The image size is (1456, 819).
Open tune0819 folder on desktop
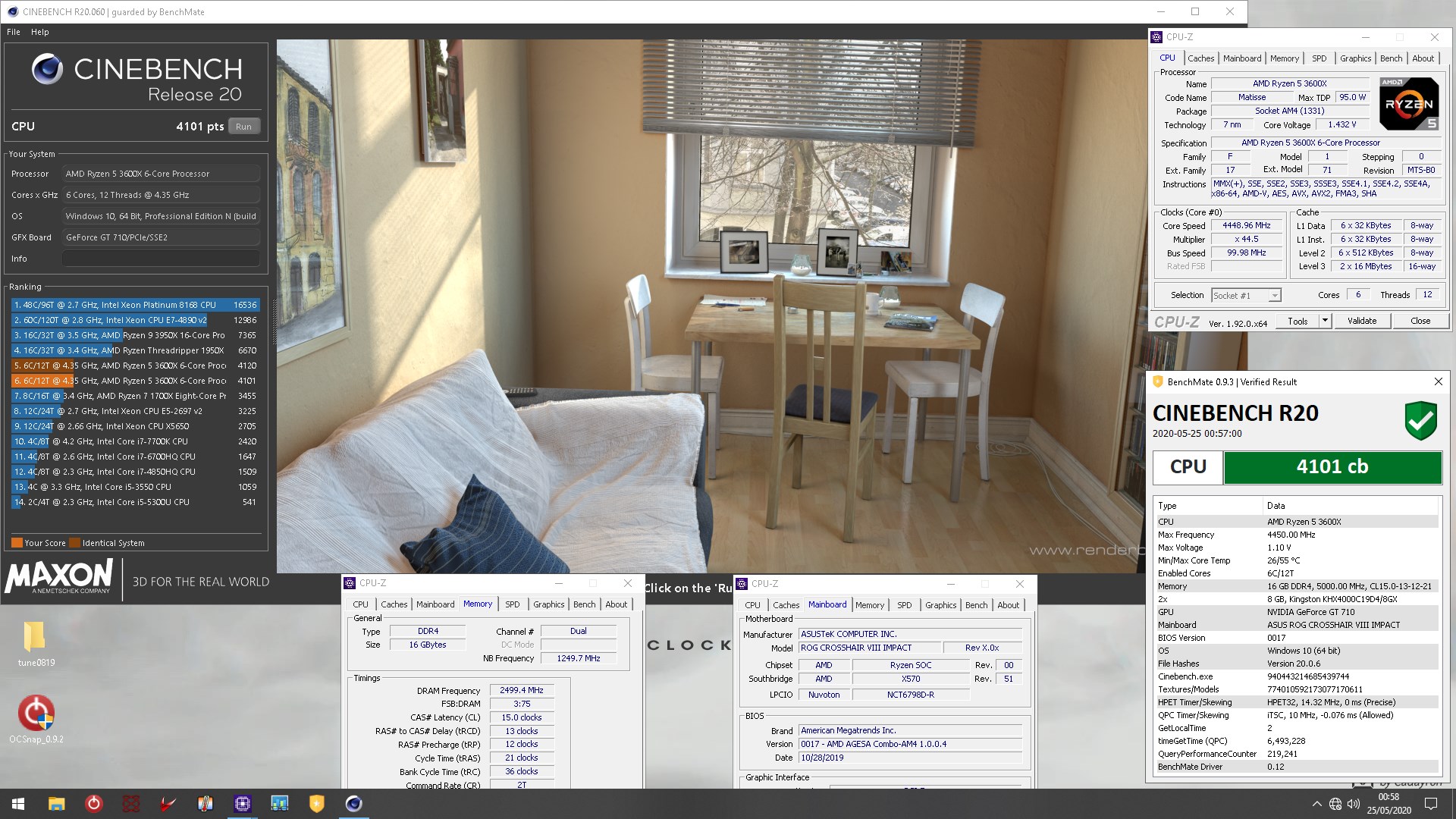click(36, 643)
